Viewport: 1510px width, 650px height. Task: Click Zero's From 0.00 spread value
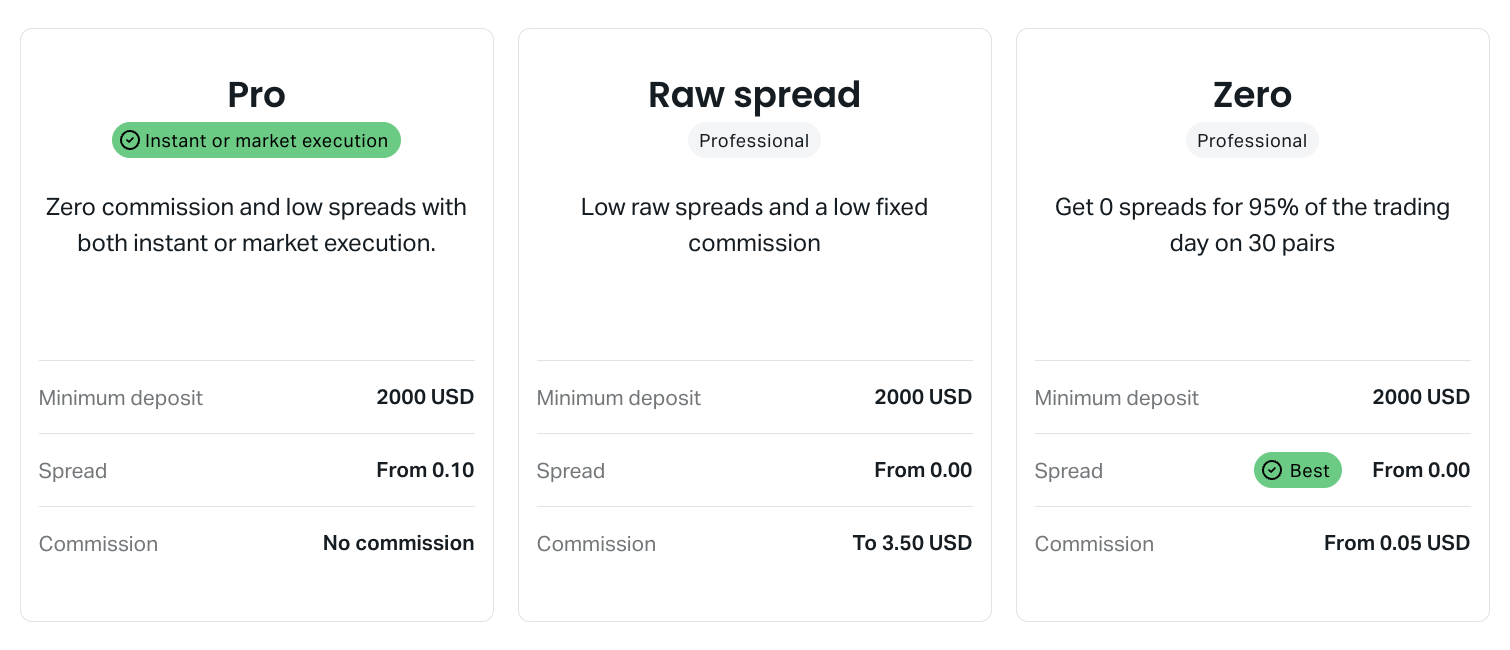[x=1421, y=470]
